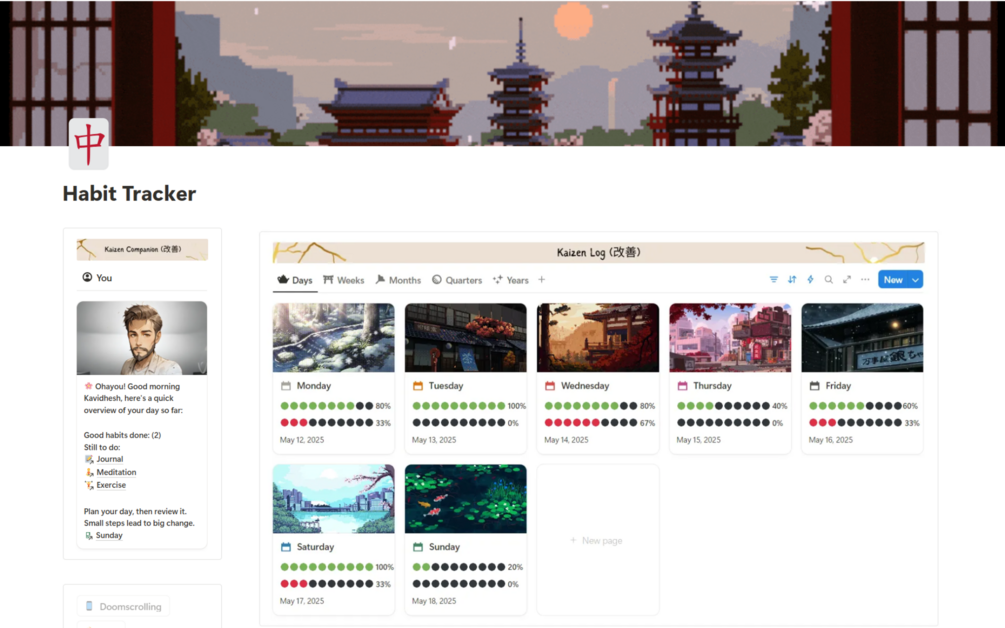Click the May 14, 2025 date text
This screenshot has width=1005, height=628.
tap(566, 440)
